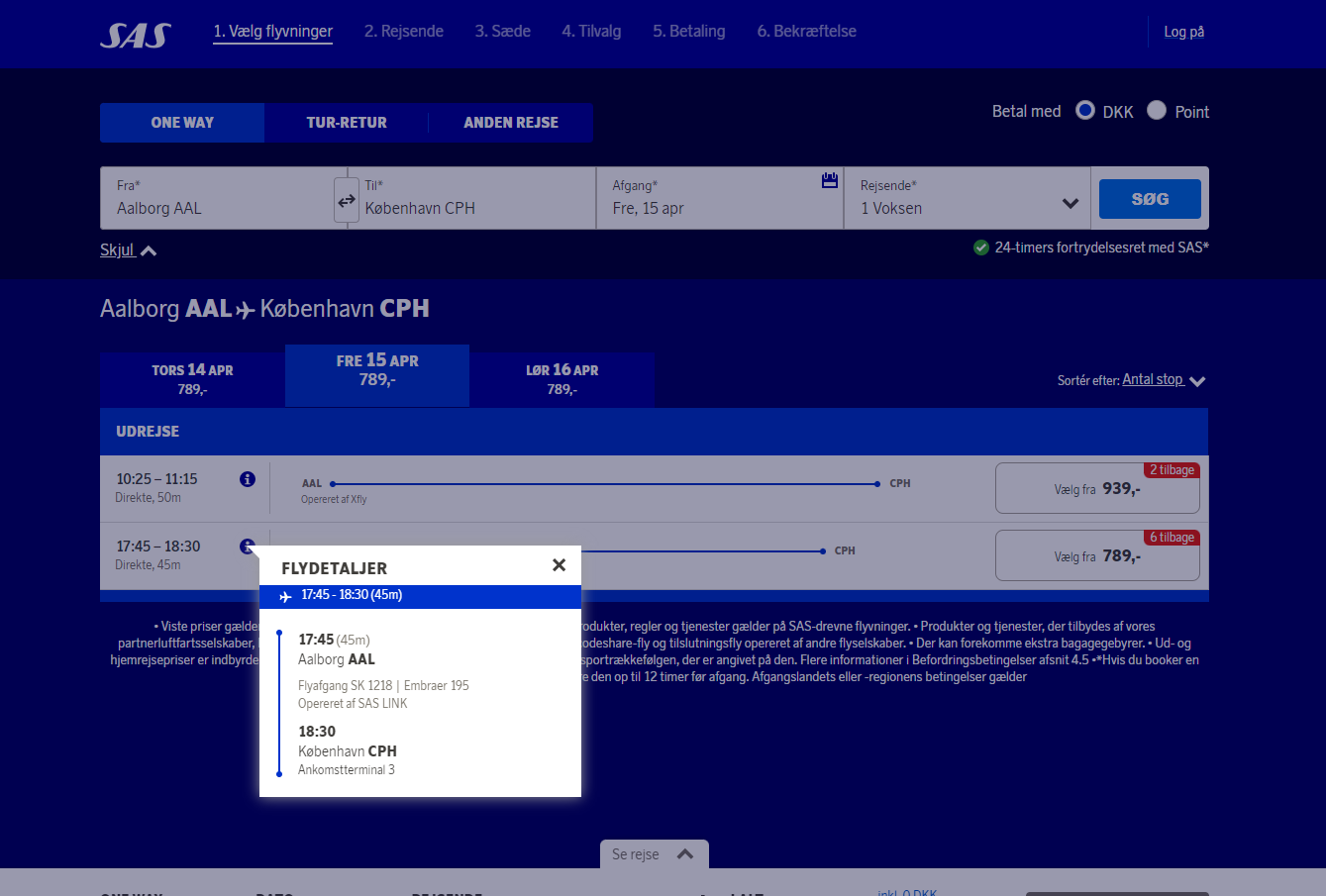Click the Til field København CPH

coord(471,198)
